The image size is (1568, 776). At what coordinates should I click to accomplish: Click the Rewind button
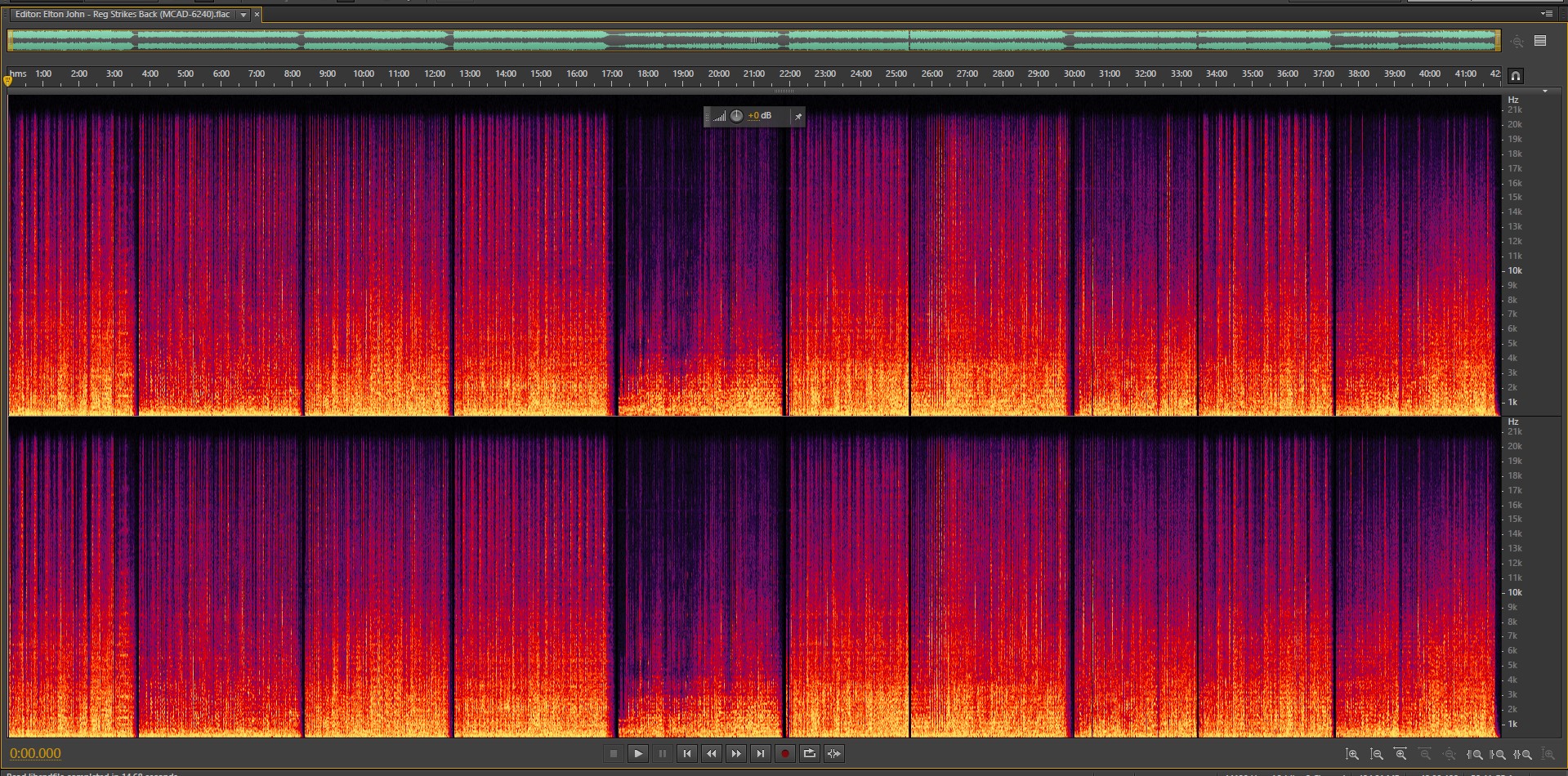coord(712,754)
